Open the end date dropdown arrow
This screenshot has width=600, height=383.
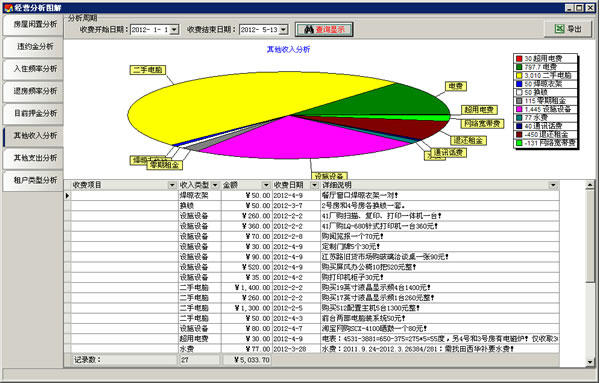(x=283, y=29)
